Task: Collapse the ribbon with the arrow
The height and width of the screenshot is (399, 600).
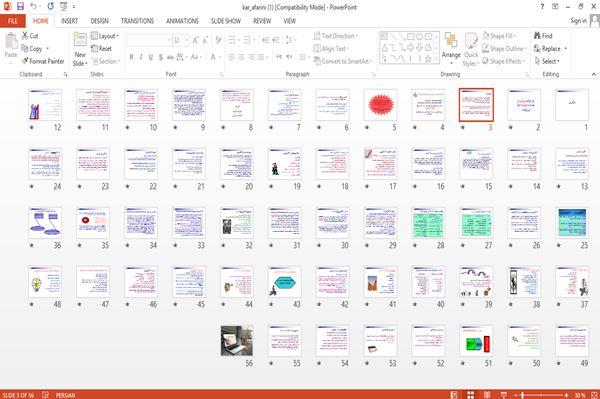Action: pos(593,74)
